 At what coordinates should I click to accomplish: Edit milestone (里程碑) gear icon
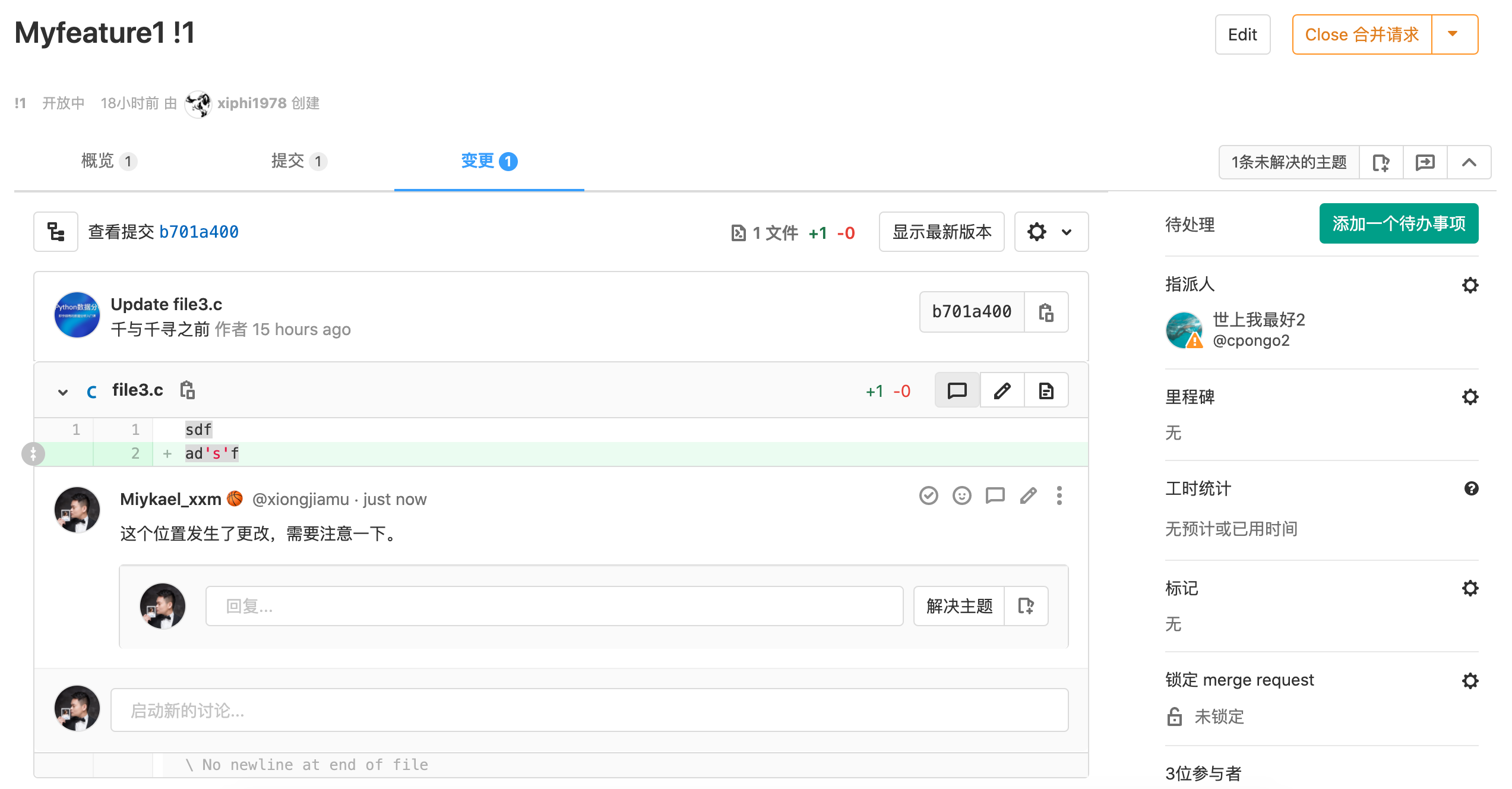(x=1470, y=397)
